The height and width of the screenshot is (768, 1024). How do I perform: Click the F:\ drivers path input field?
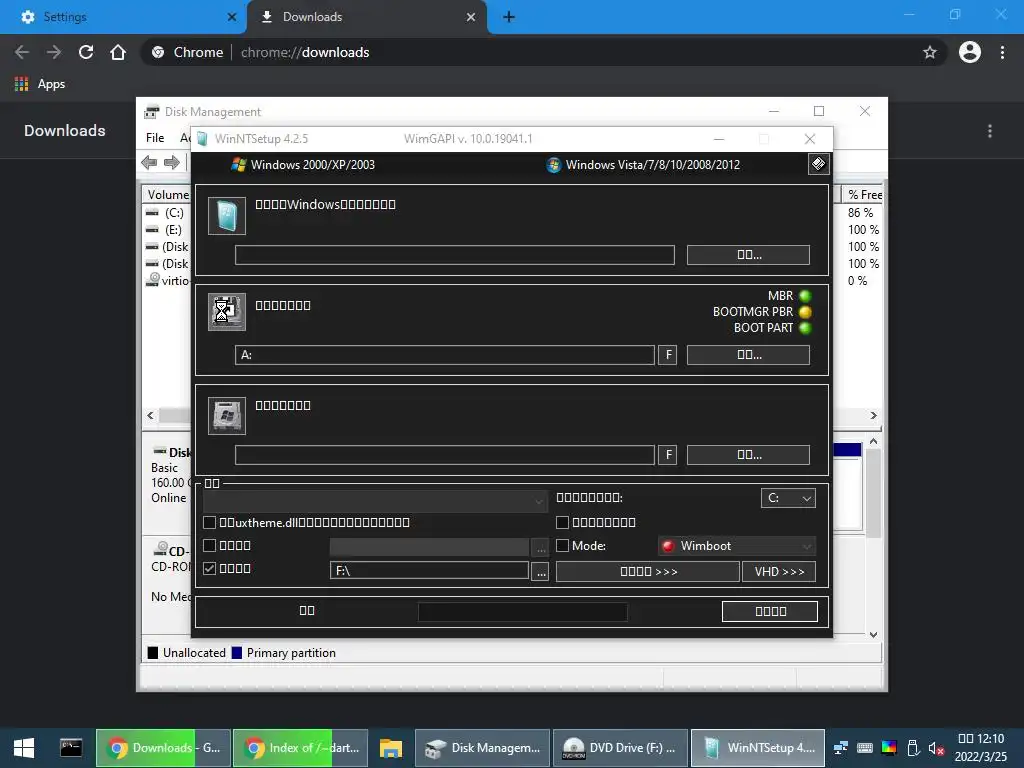pyautogui.click(x=429, y=570)
